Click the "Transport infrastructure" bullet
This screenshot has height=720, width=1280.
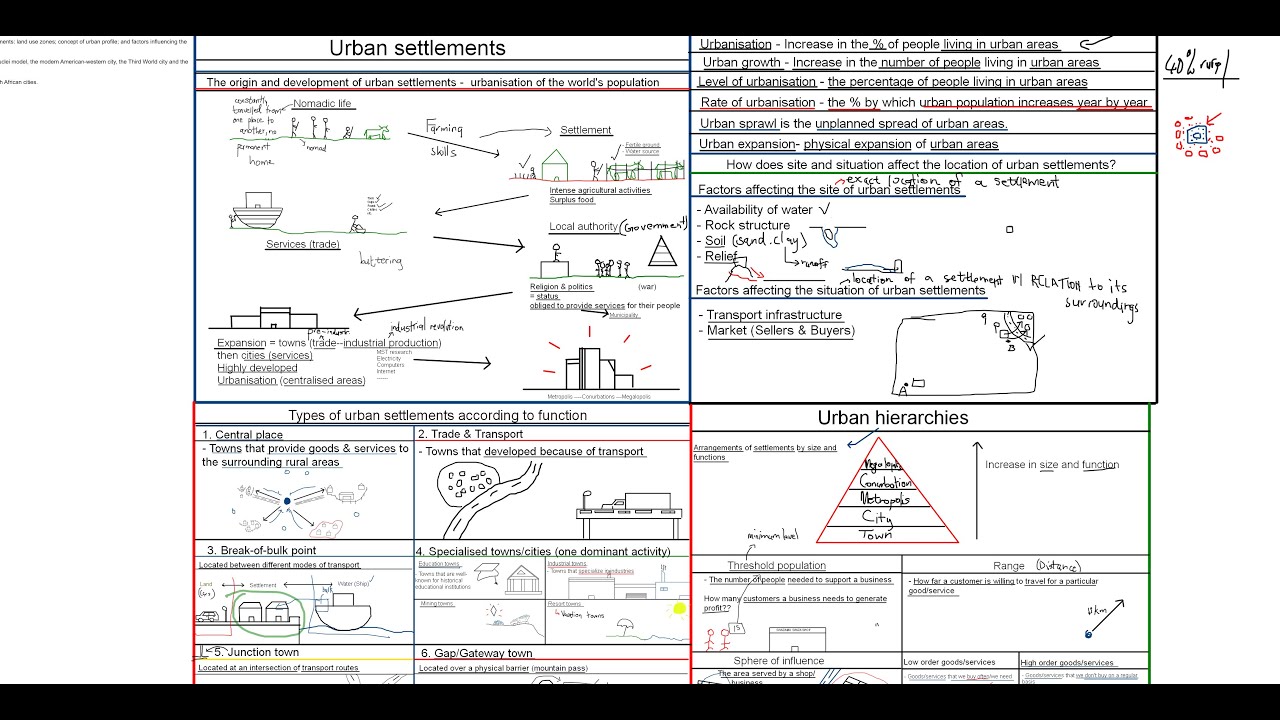click(x=770, y=315)
